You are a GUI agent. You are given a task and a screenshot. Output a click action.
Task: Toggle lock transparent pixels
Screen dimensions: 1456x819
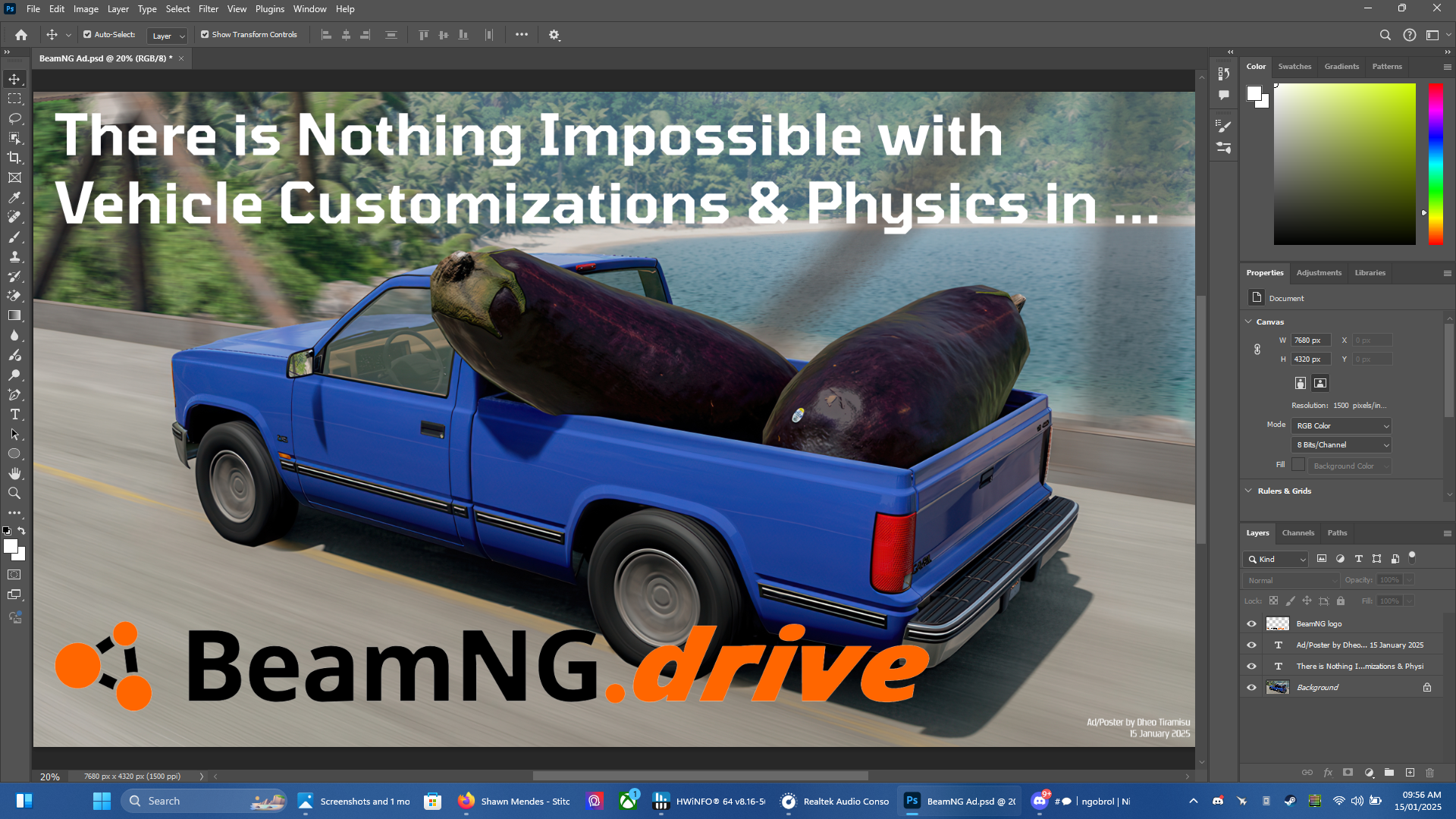click(1273, 601)
